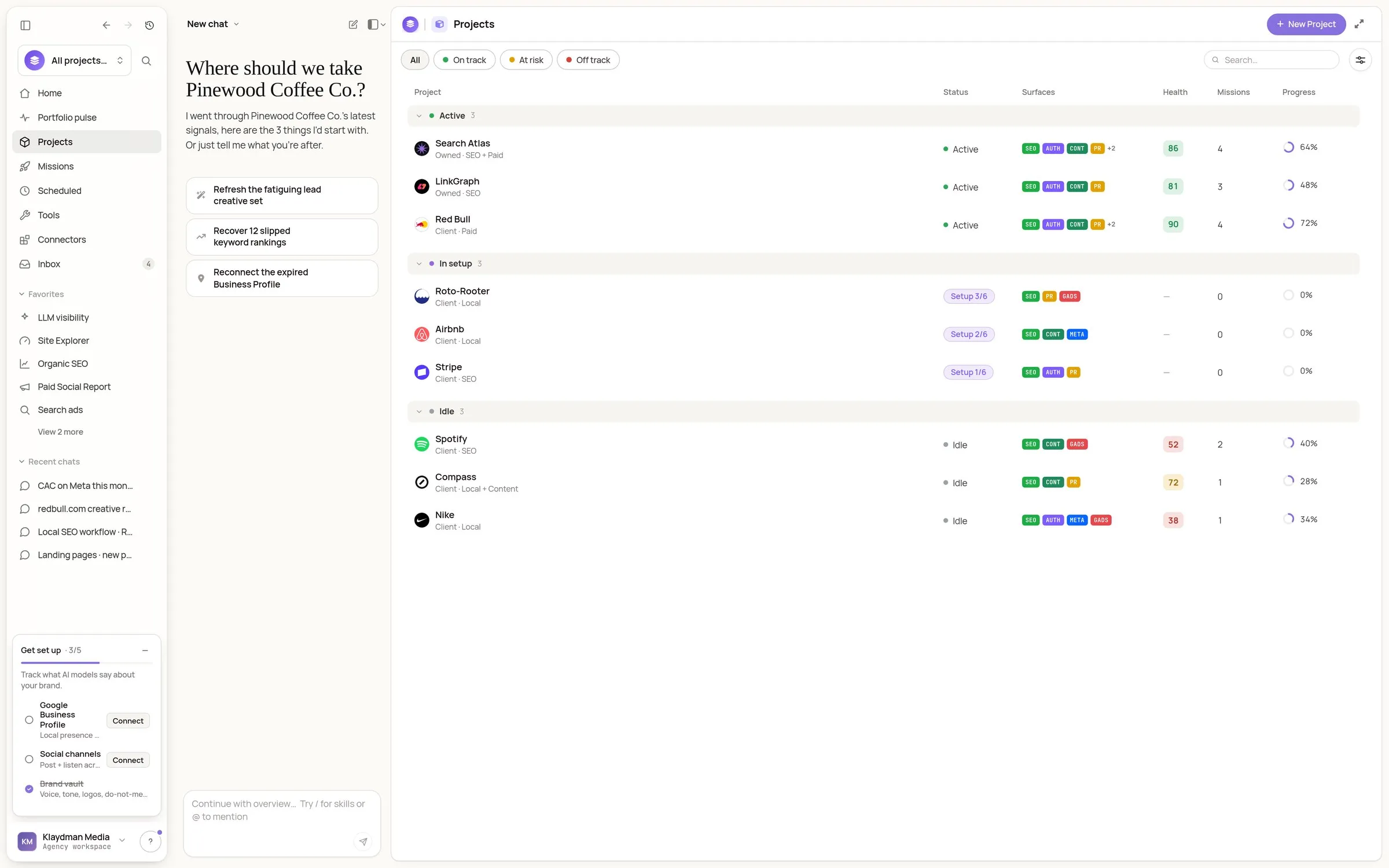
Task: Choose Refresh the fatiguing lead creative set
Action: pos(282,196)
